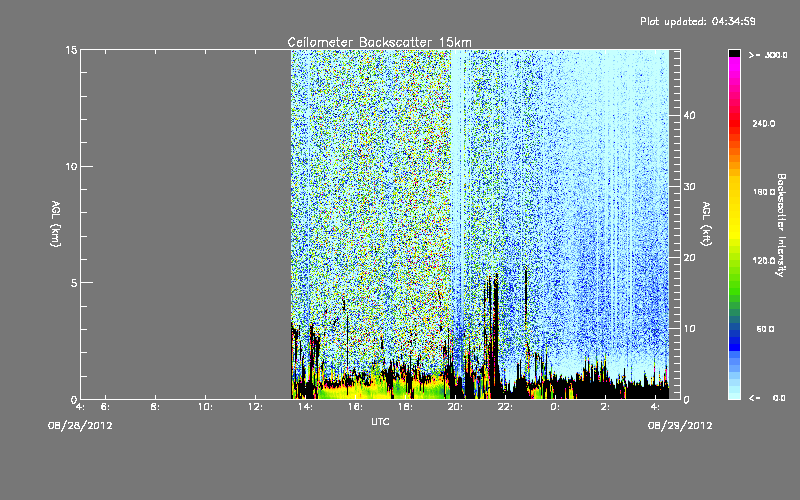Viewport: 800px width, 500px height.
Task: Click the '22:' time tick label
Action: coord(505,407)
